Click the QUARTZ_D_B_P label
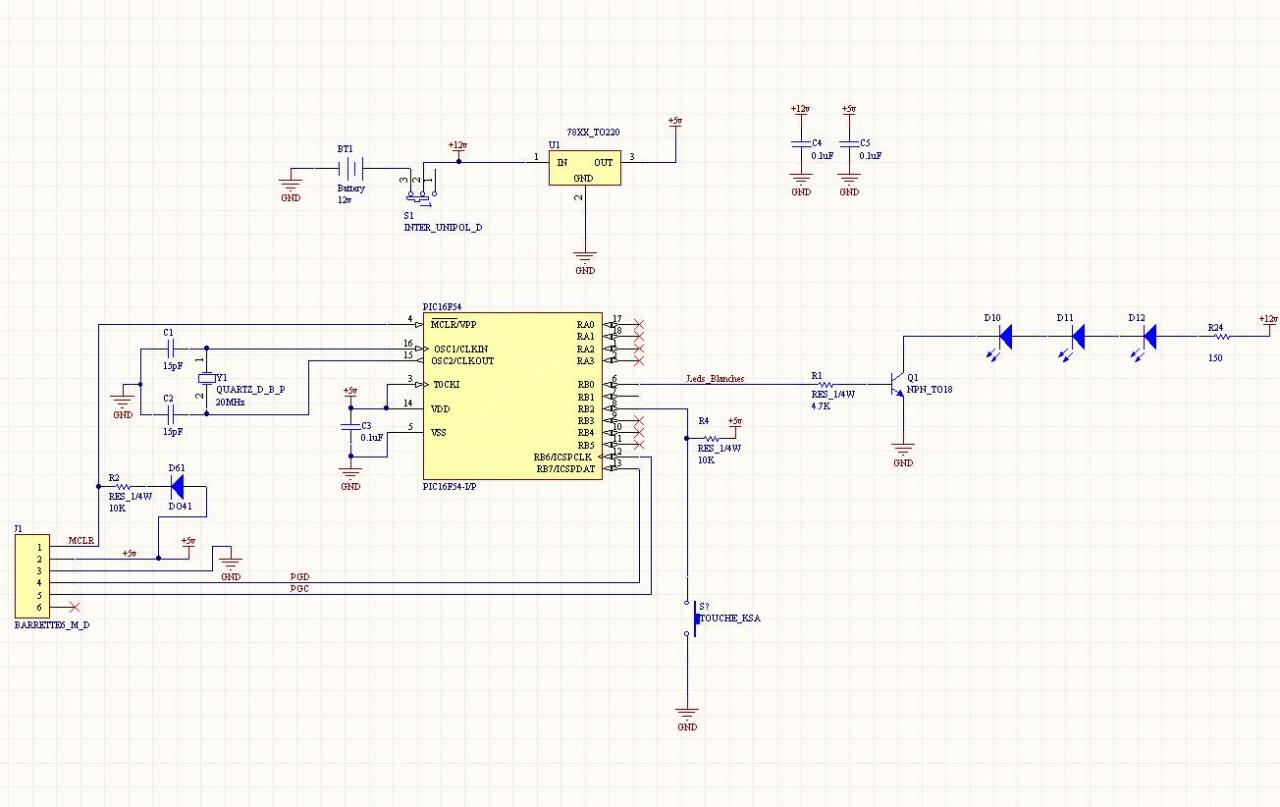Viewport: 1280px width, 807px height. [250, 389]
